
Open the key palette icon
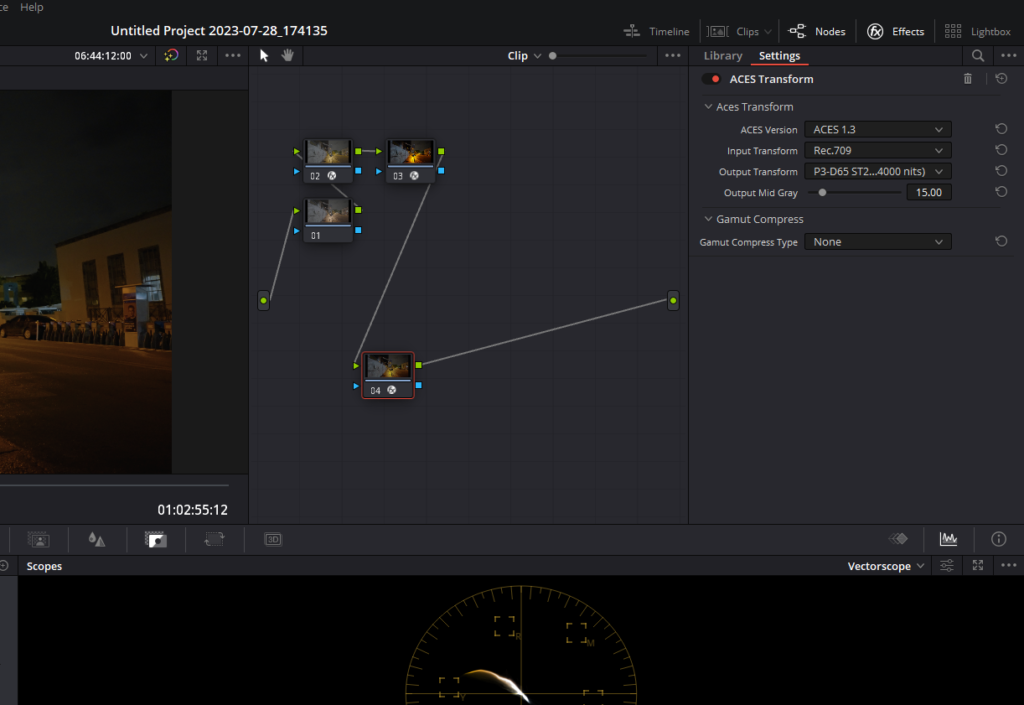coord(155,539)
